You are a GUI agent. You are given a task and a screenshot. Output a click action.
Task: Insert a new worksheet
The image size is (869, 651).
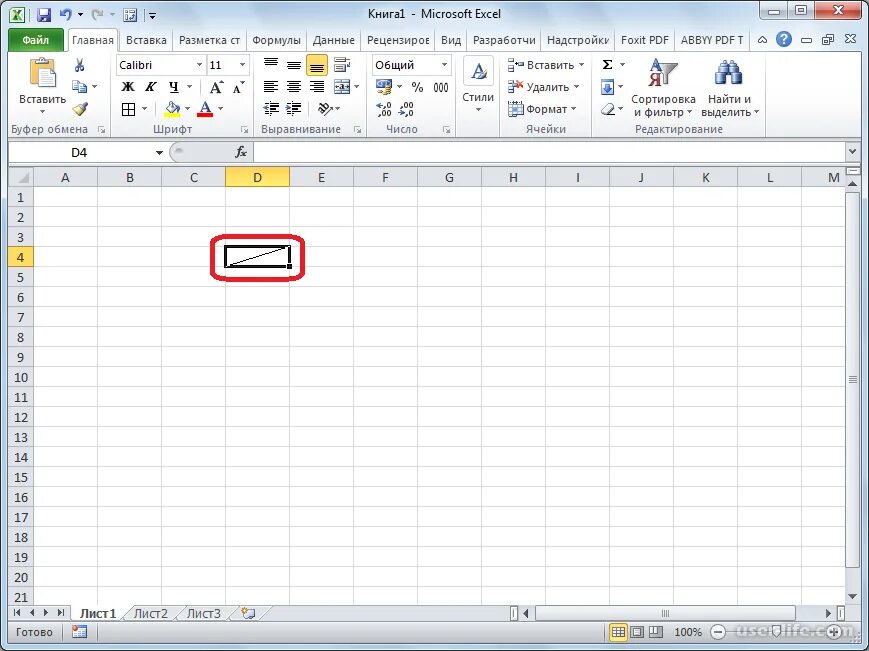click(248, 613)
